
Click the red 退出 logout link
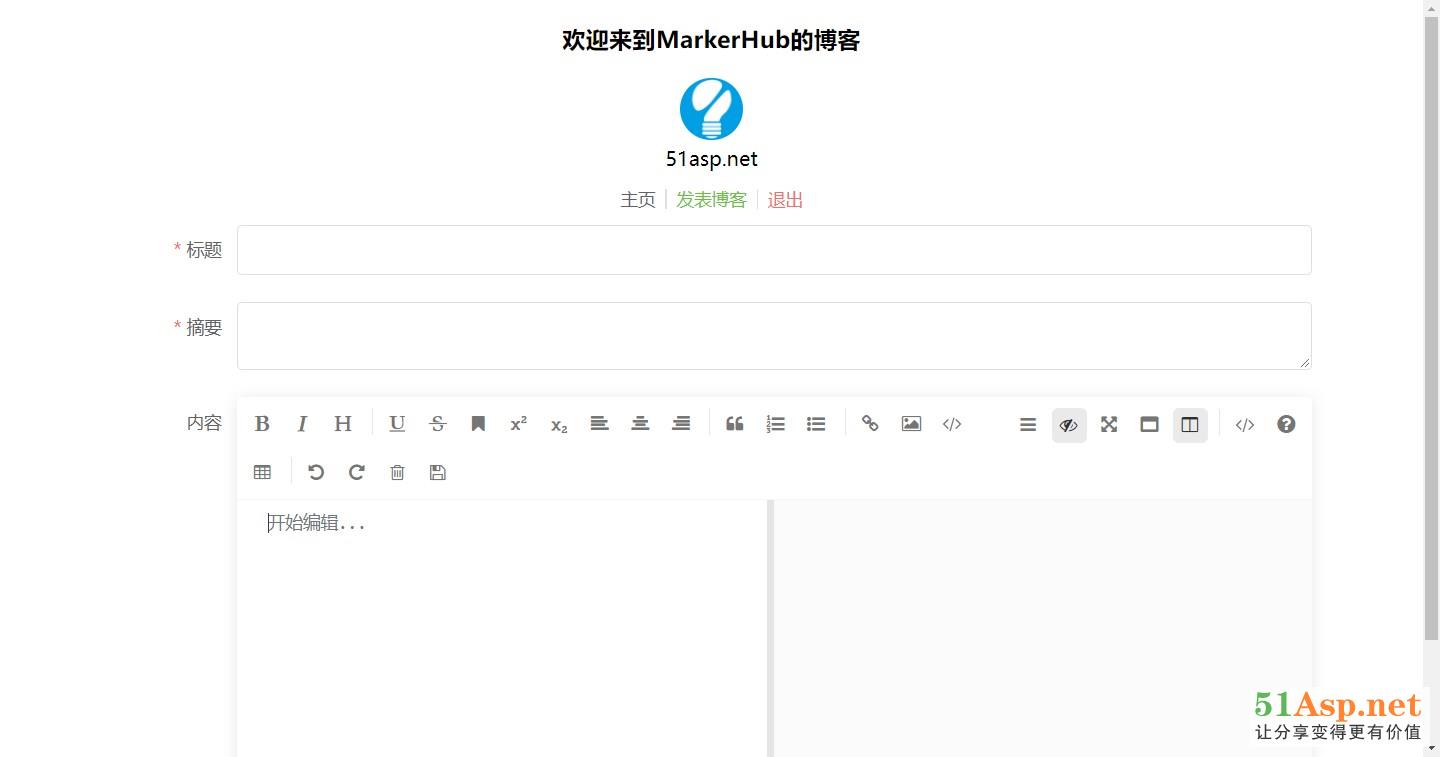(x=785, y=200)
